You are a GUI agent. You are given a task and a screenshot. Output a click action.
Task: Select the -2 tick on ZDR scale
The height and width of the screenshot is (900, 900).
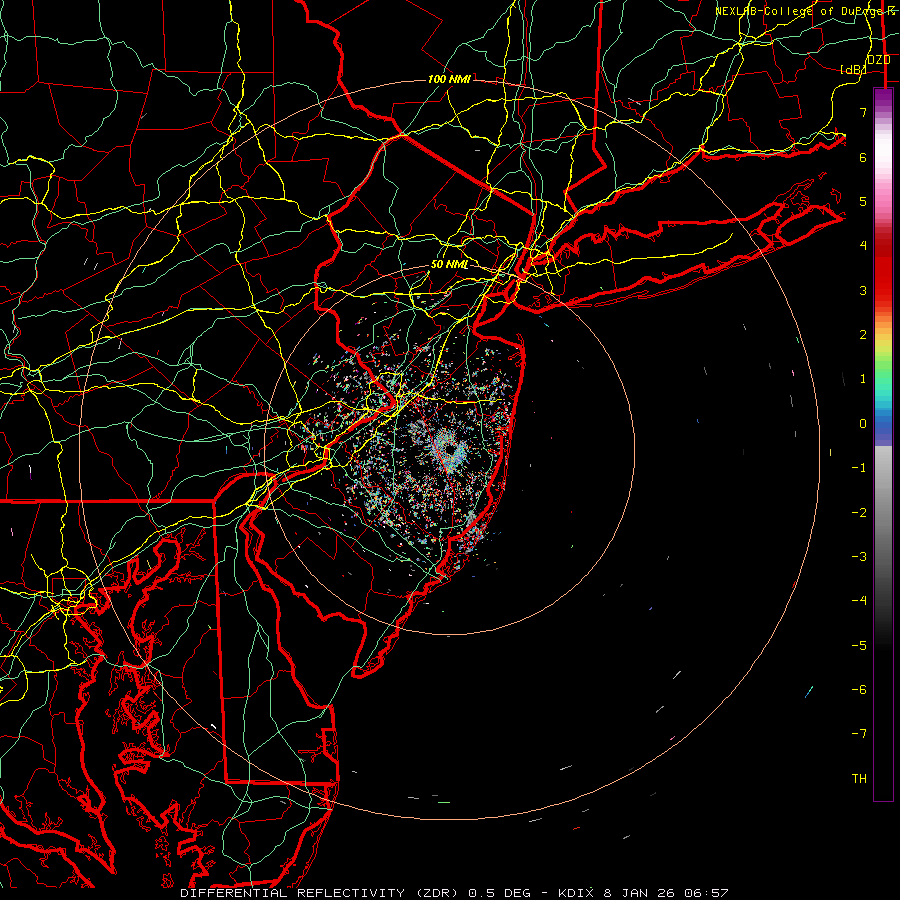(x=859, y=513)
